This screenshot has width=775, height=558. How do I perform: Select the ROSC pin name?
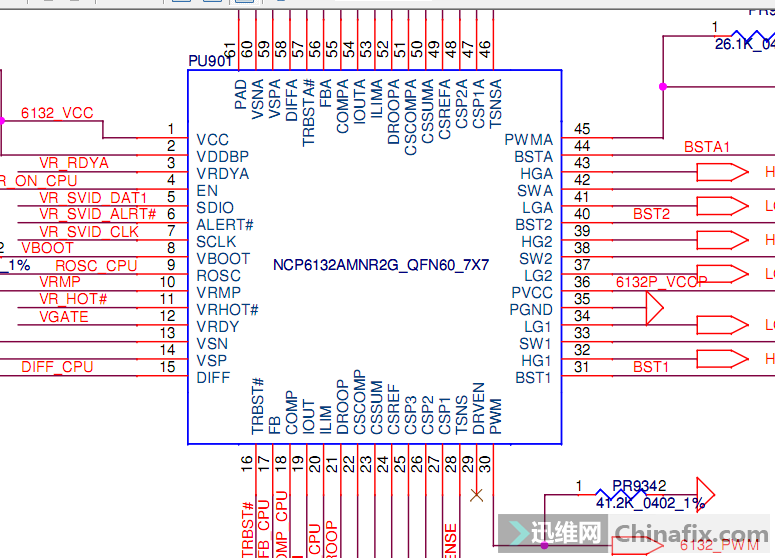pyautogui.click(x=218, y=276)
